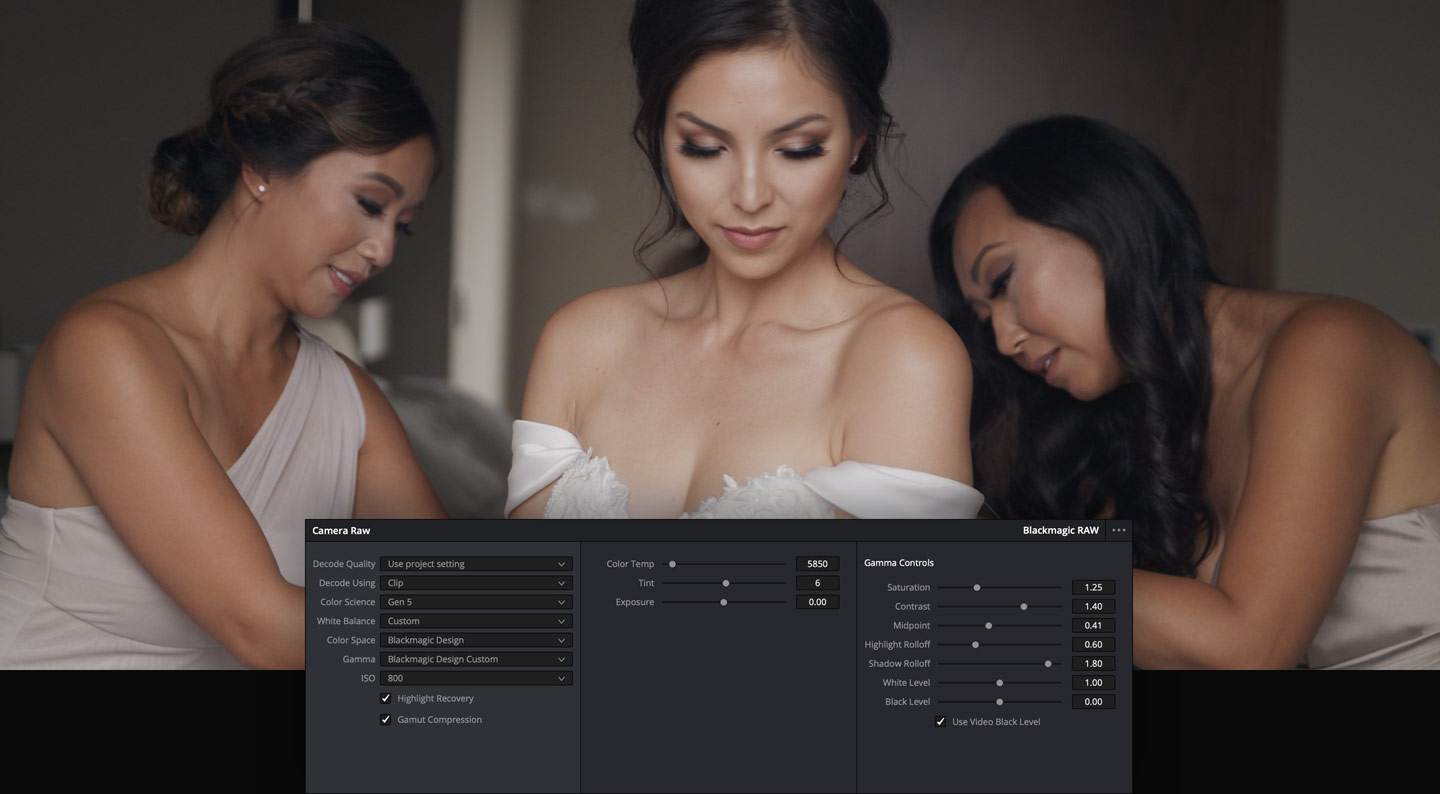Click the Blackmagic RAW label

click(x=1060, y=530)
